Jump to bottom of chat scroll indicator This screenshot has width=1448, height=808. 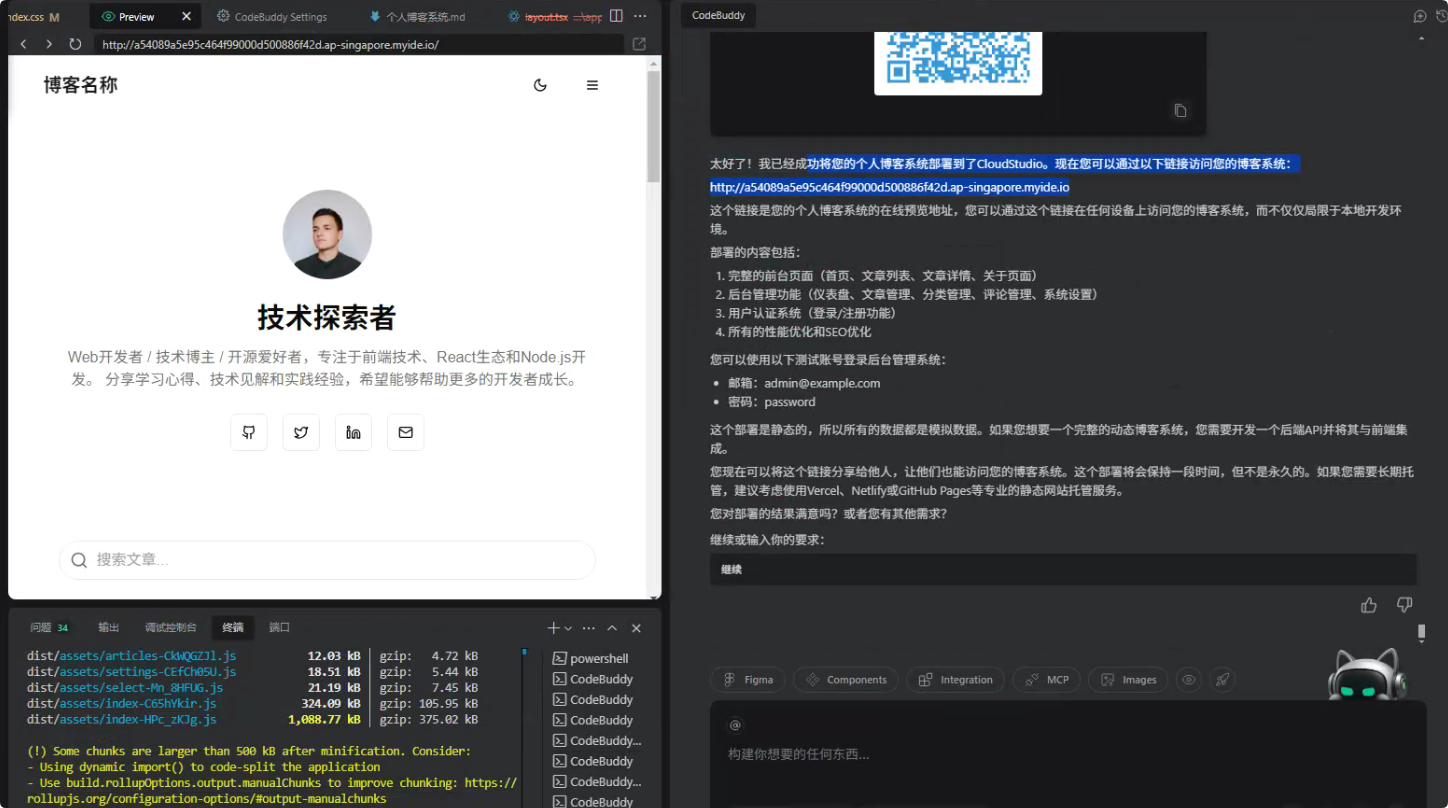[x=1422, y=633]
